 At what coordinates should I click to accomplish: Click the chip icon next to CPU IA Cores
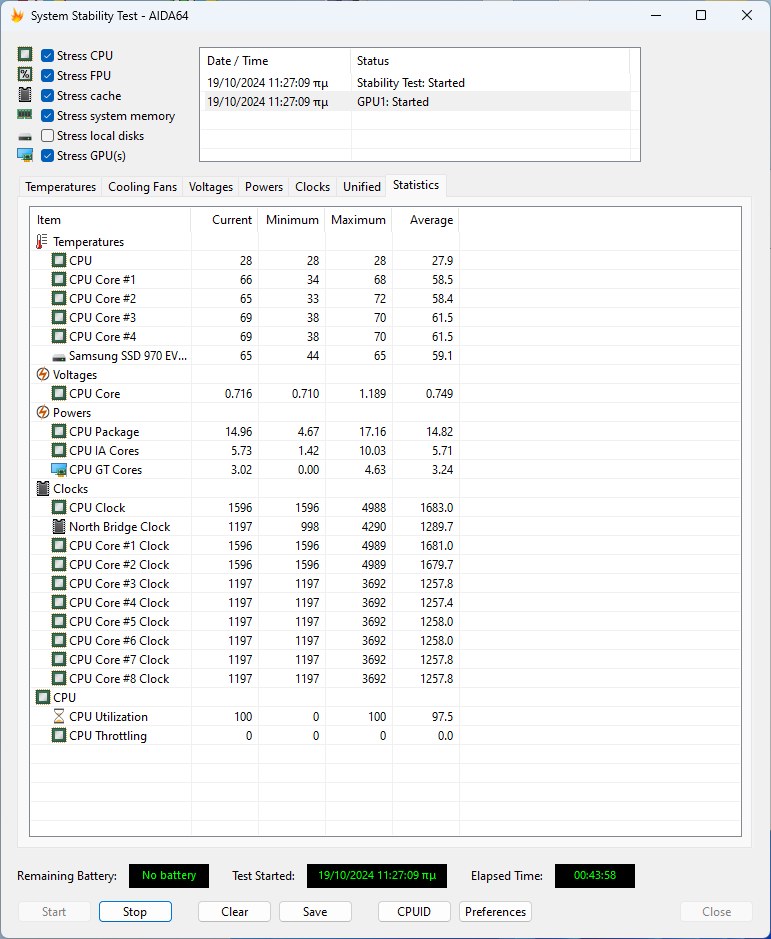[59, 450]
